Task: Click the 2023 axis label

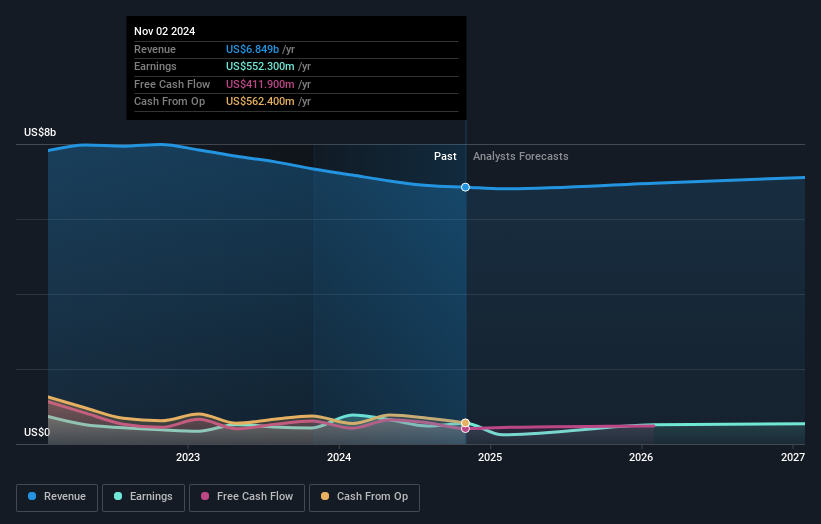Action: click(188, 458)
